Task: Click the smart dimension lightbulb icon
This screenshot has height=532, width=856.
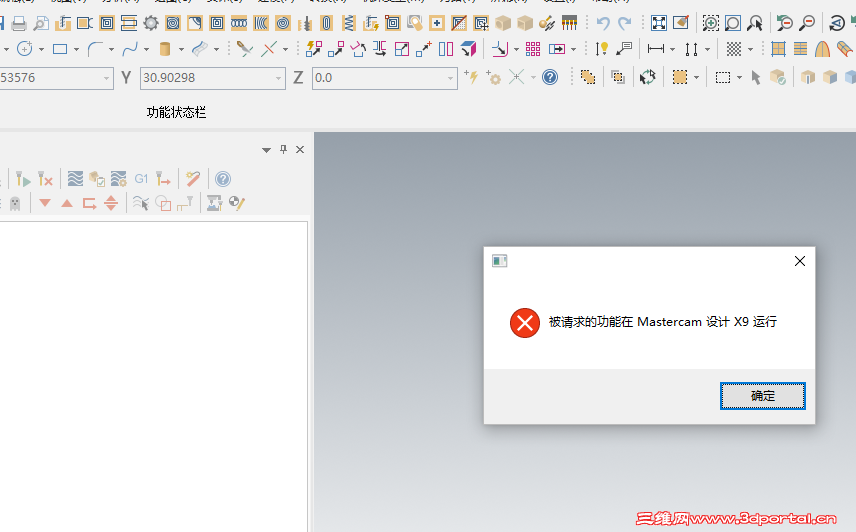Action: coord(602,49)
